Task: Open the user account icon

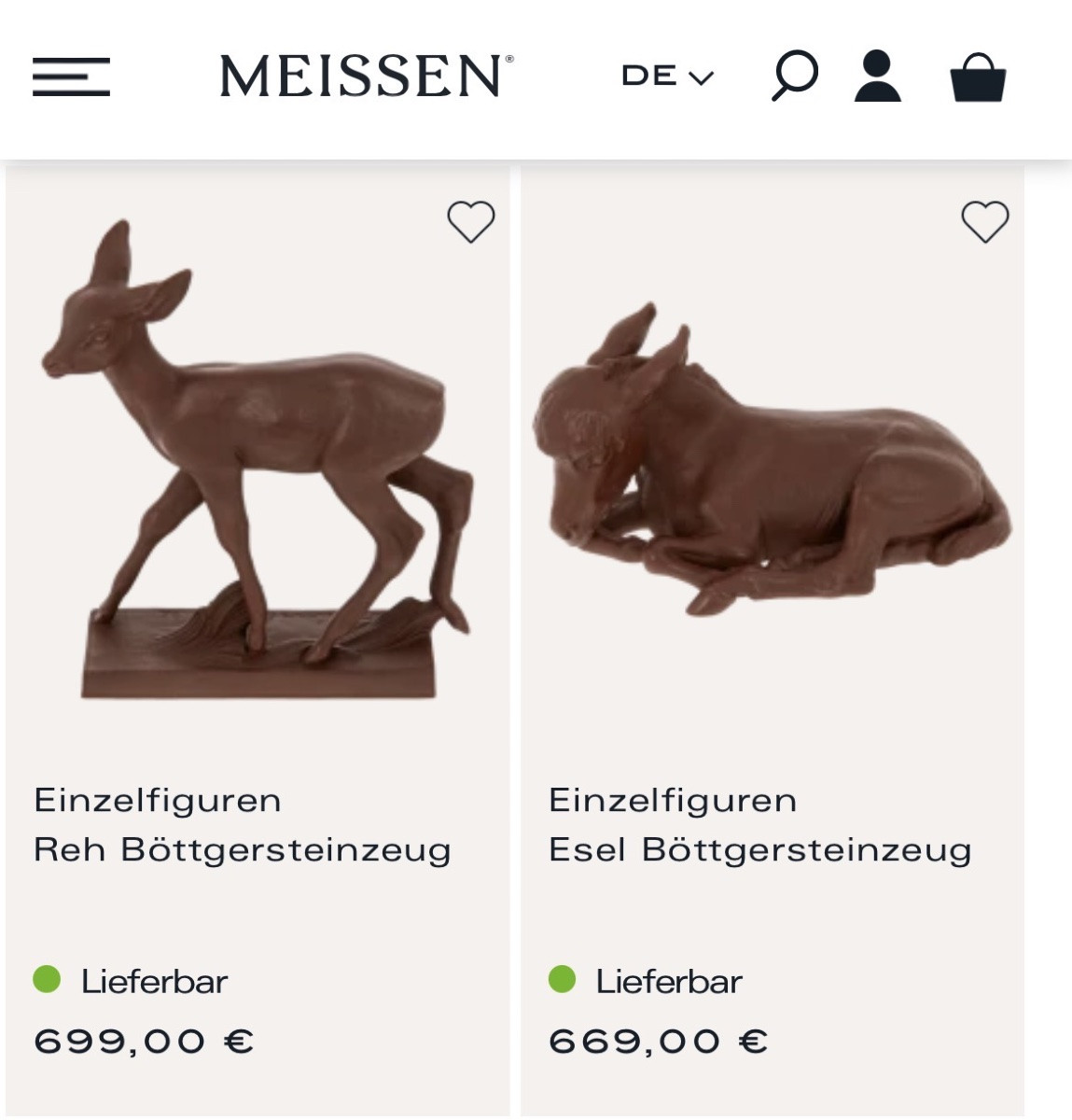Action: 878,77
